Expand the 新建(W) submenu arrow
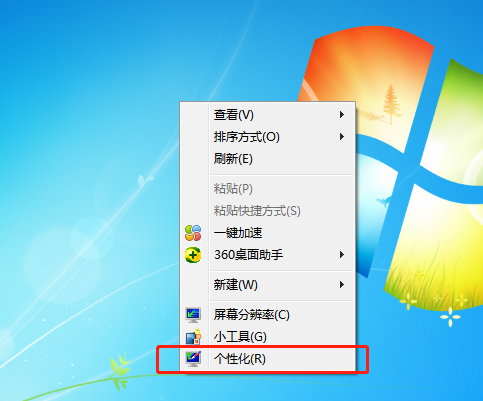This screenshot has height=401, width=483. click(x=342, y=285)
